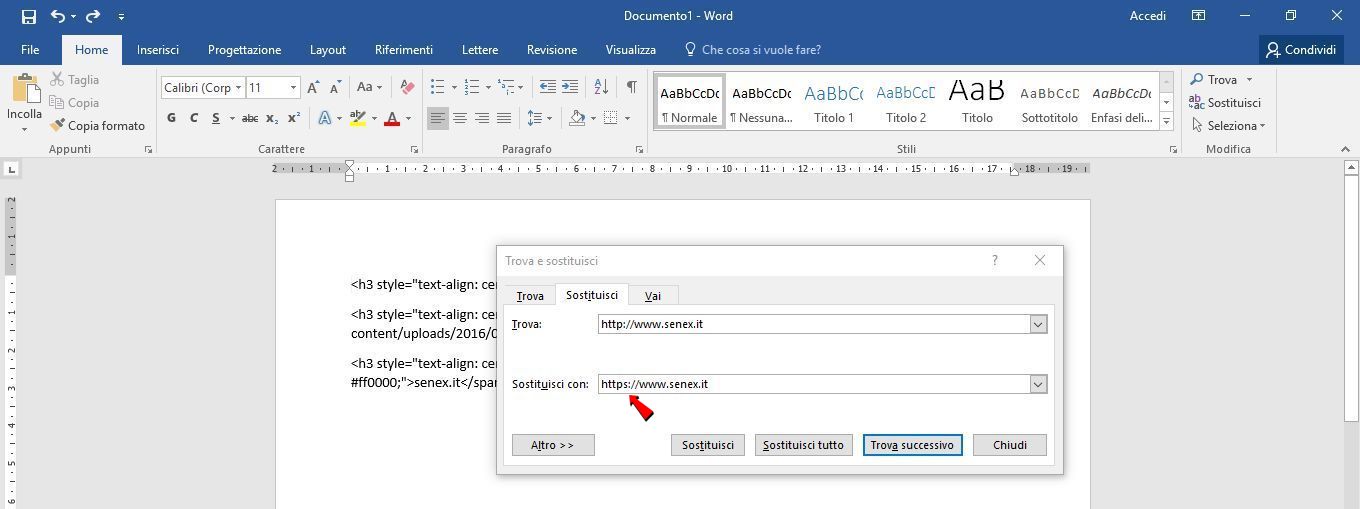
Task: Apply the red font color swatch
Action: click(x=391, y=118)
